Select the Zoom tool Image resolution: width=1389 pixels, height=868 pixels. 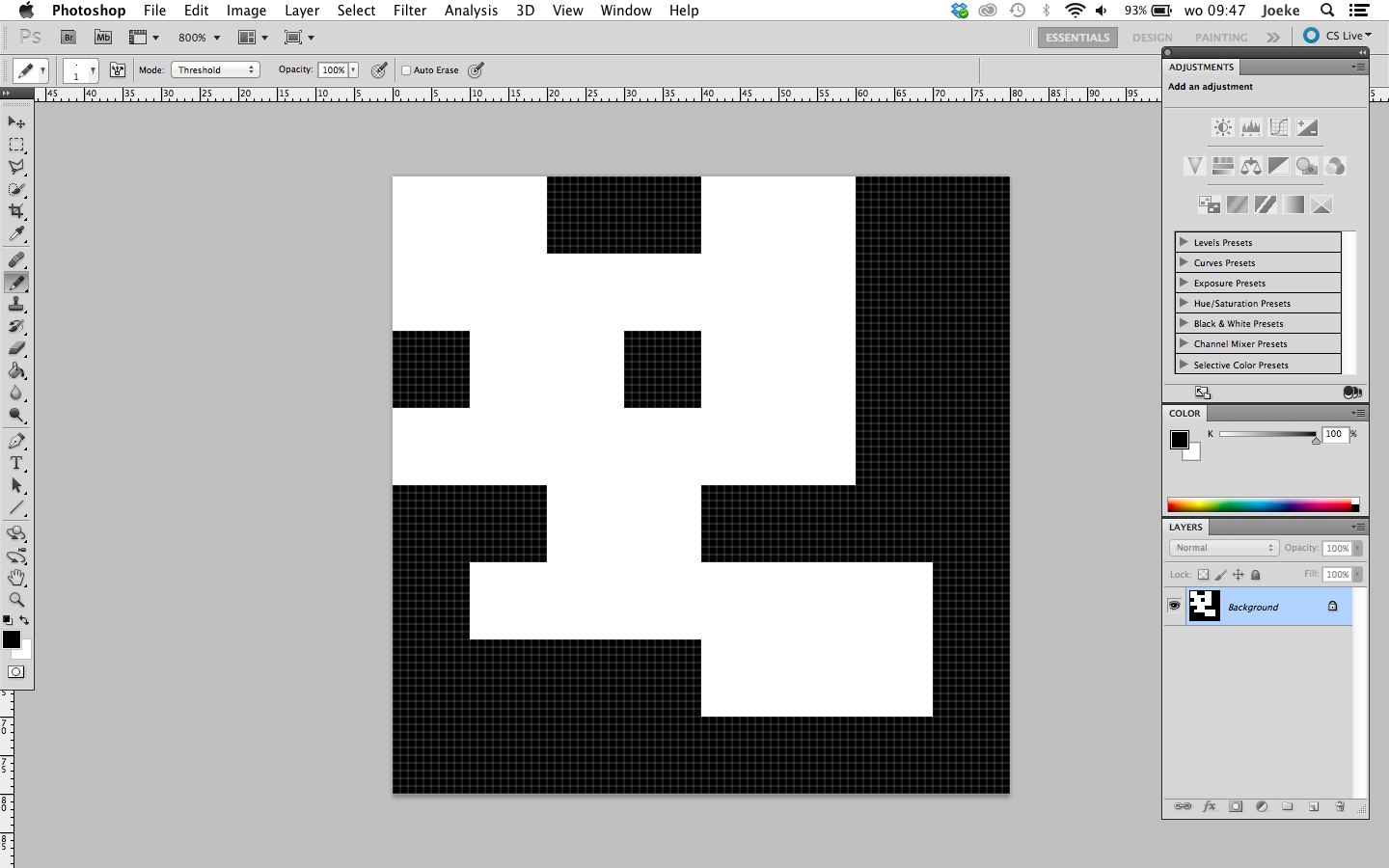(16, 600)
